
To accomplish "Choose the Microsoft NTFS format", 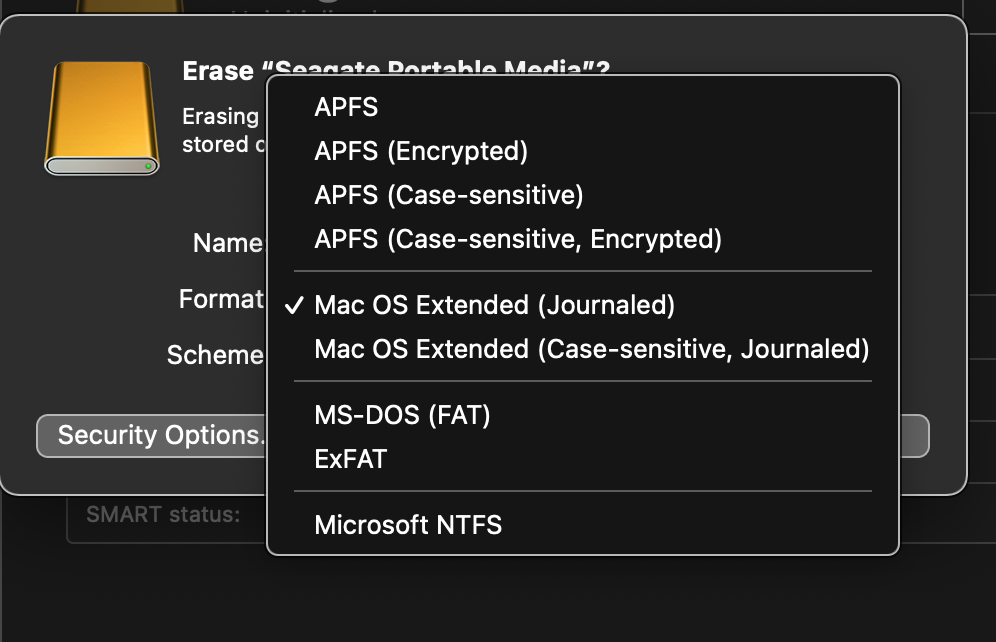I will pyautogui.click(x=408, y=525).
